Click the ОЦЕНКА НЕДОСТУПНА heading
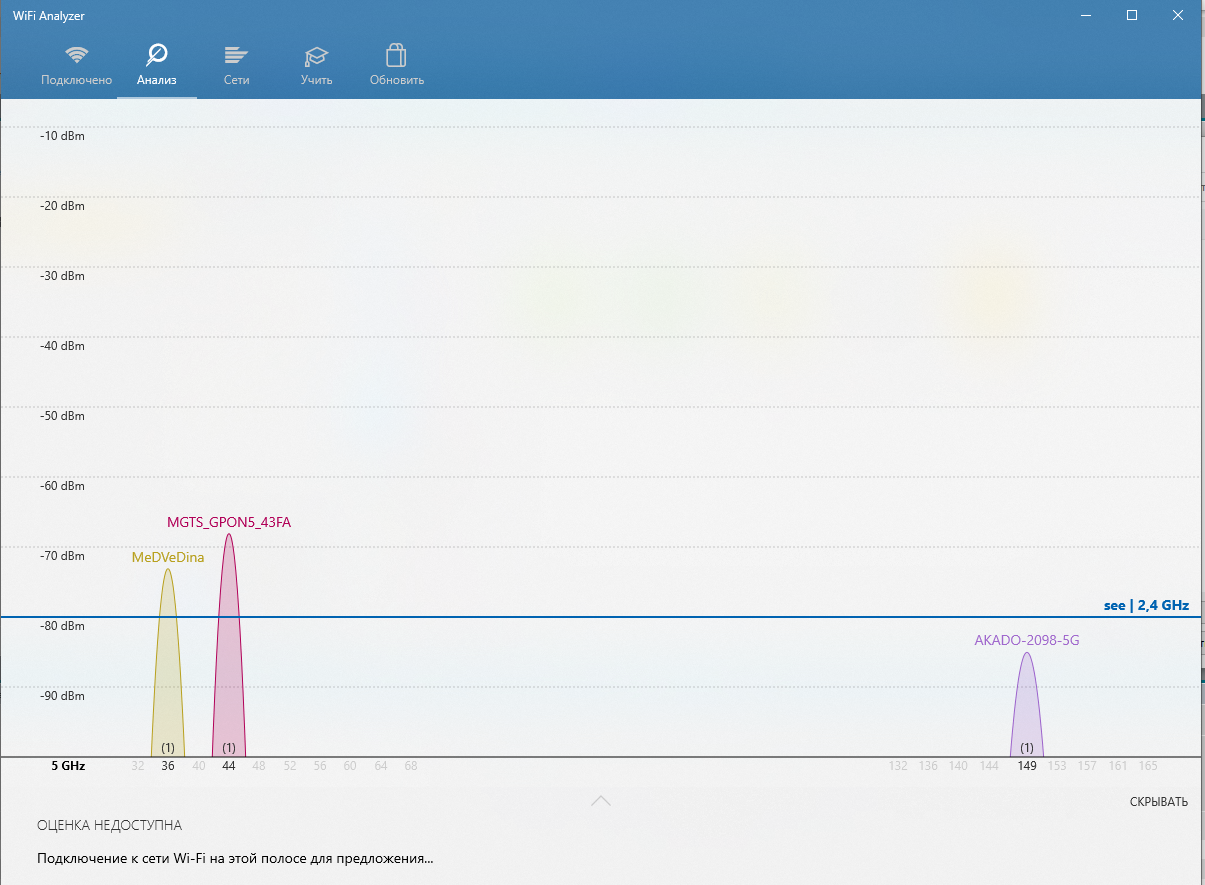 [x=109, y=825]
